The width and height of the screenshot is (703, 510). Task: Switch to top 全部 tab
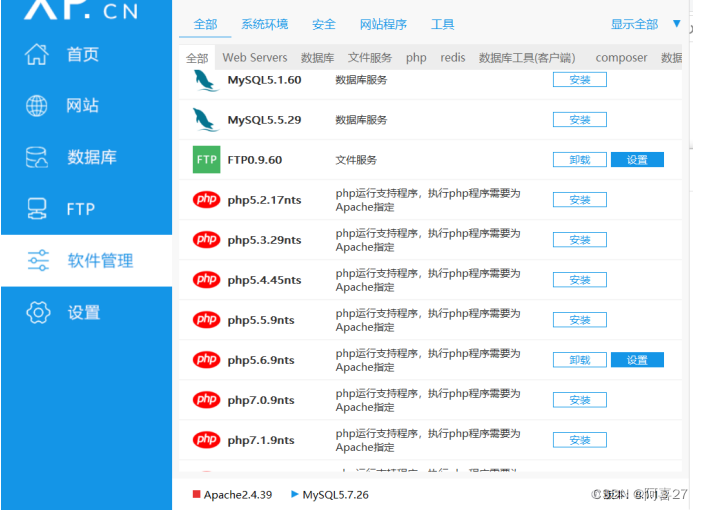(205, 24)
